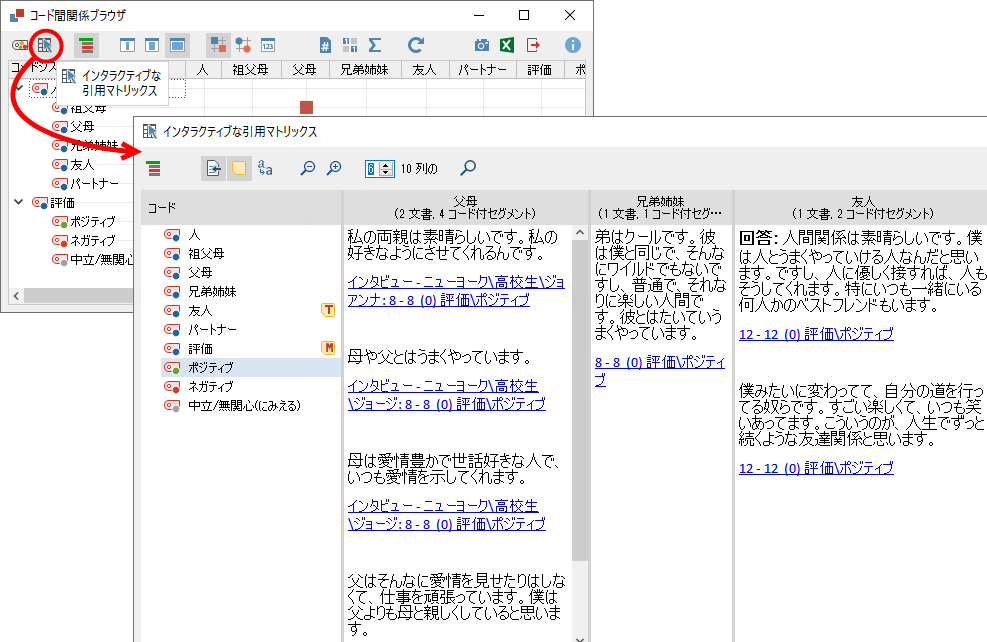Select ポジティブ in main window code tree
987x642 pixels.
[93, 222]
